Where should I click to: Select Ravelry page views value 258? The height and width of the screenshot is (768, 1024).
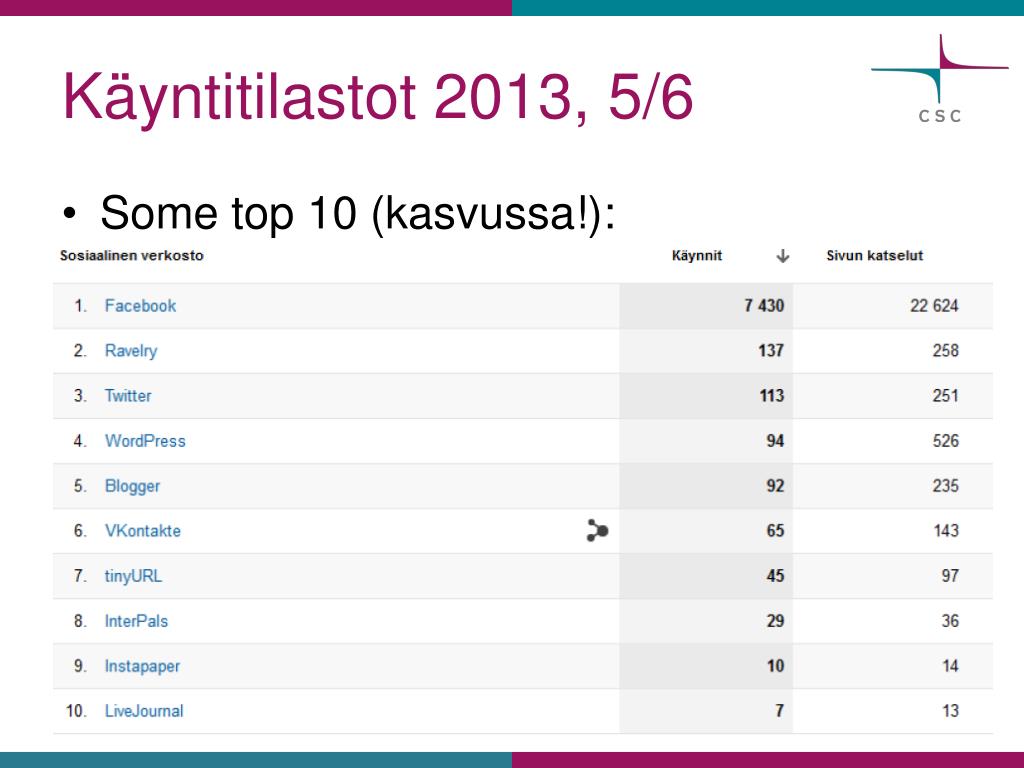pos(945,351)
